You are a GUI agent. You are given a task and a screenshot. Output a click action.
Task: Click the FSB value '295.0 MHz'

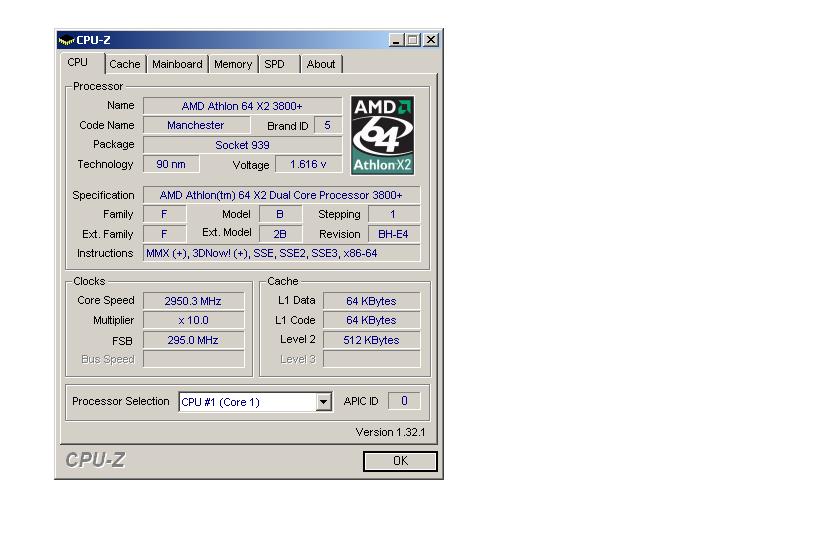[x=193, y=340]
